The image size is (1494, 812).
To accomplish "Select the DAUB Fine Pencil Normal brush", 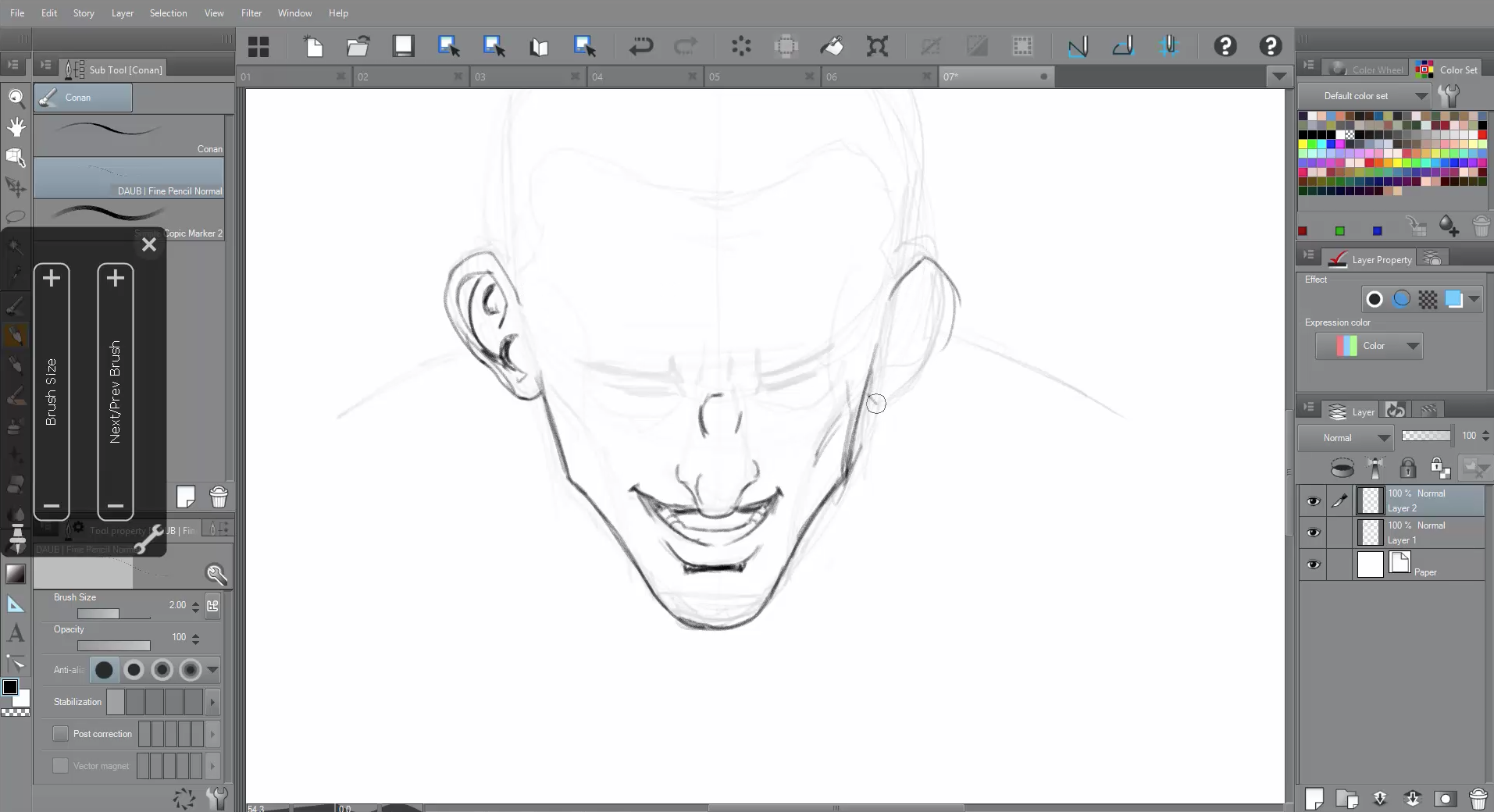I will [x=129, y=178].
